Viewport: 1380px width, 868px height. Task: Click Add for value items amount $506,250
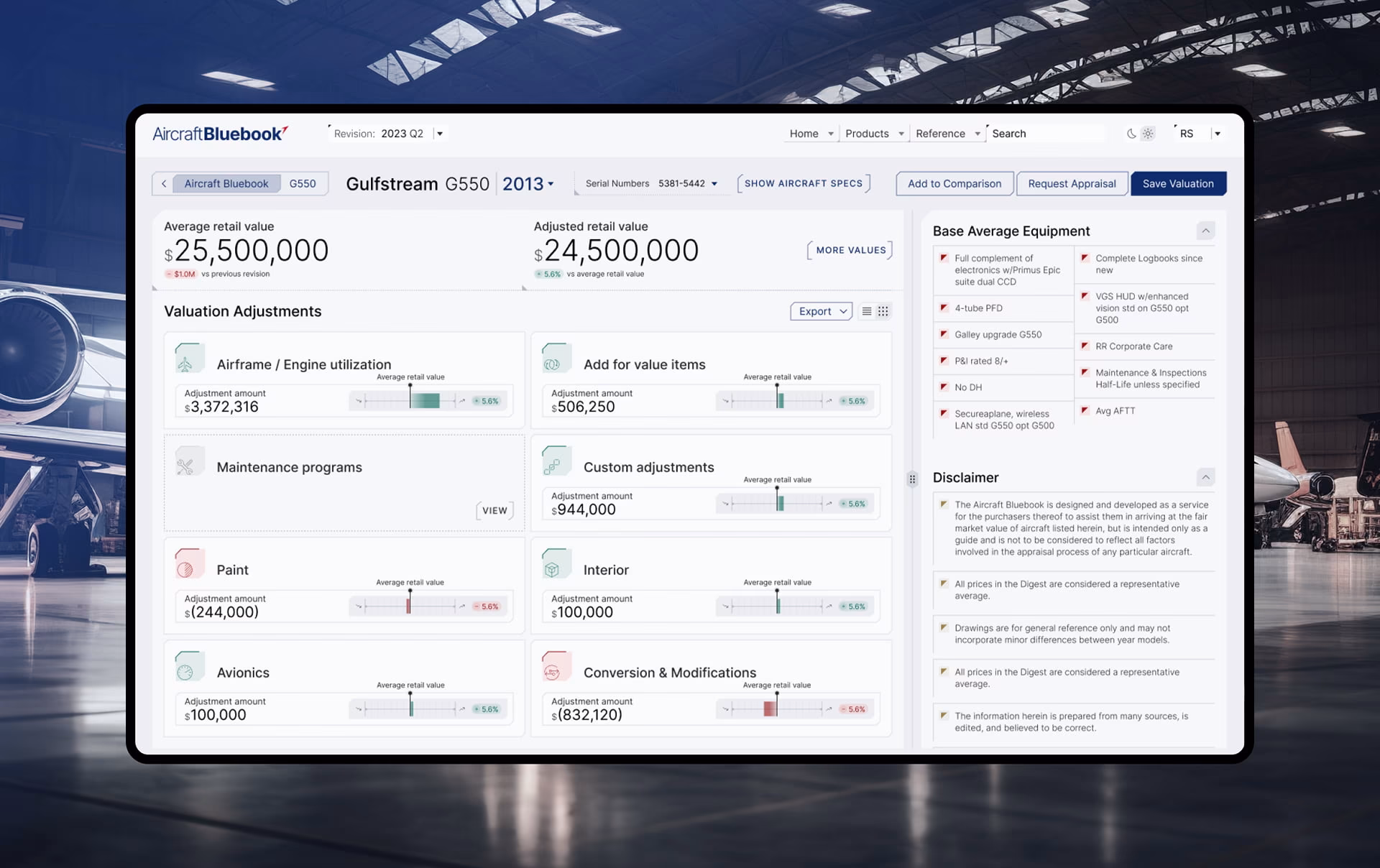pos(583,407)
